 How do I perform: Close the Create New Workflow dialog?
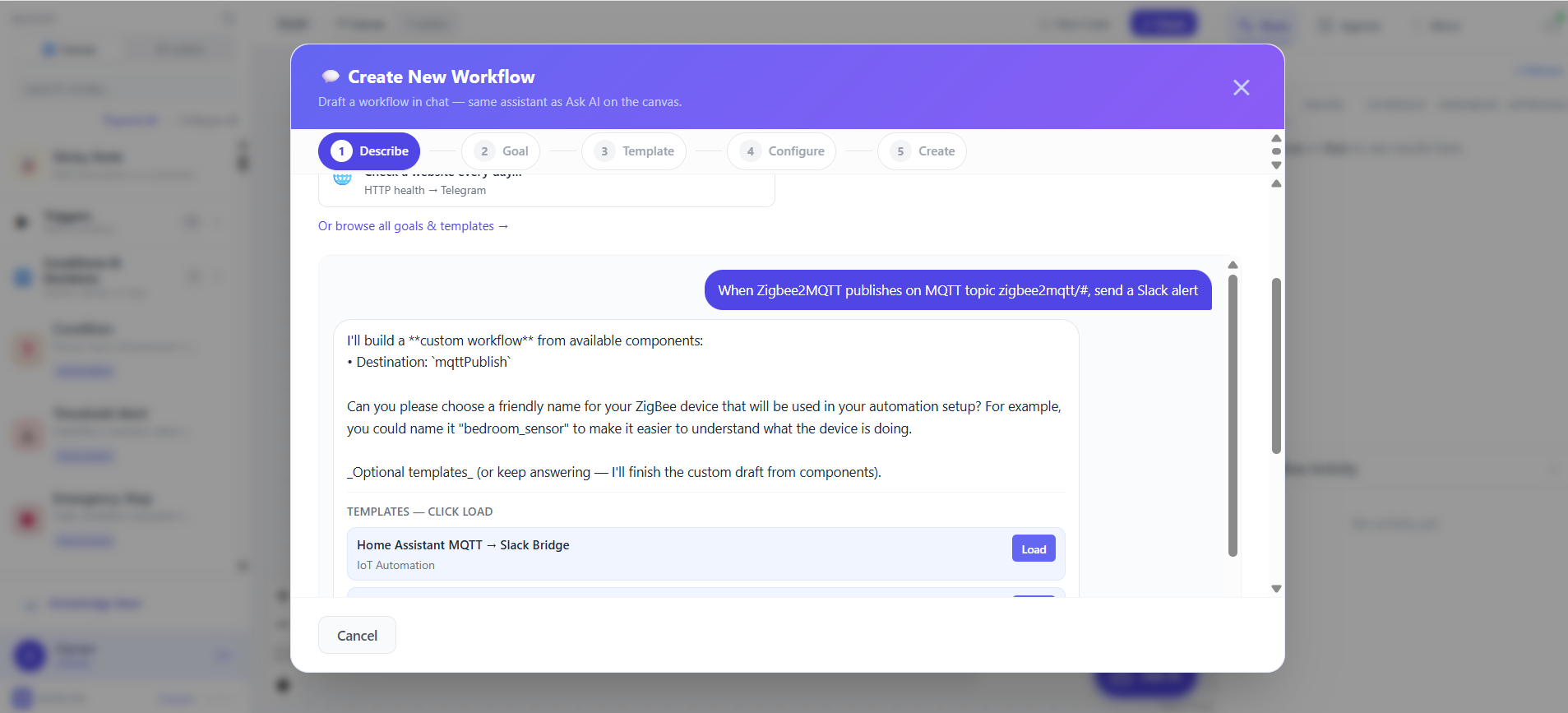click(1241, 87)
